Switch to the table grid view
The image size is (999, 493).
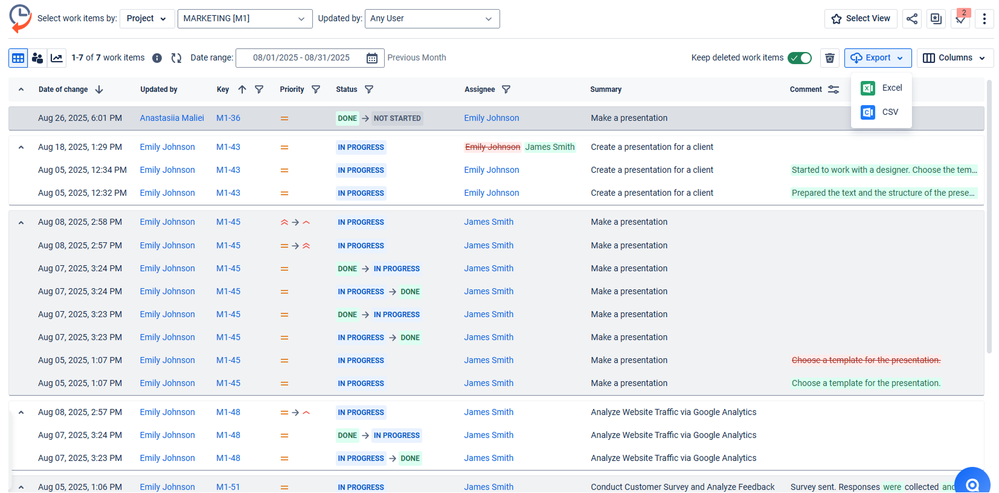tap(18, 58)
